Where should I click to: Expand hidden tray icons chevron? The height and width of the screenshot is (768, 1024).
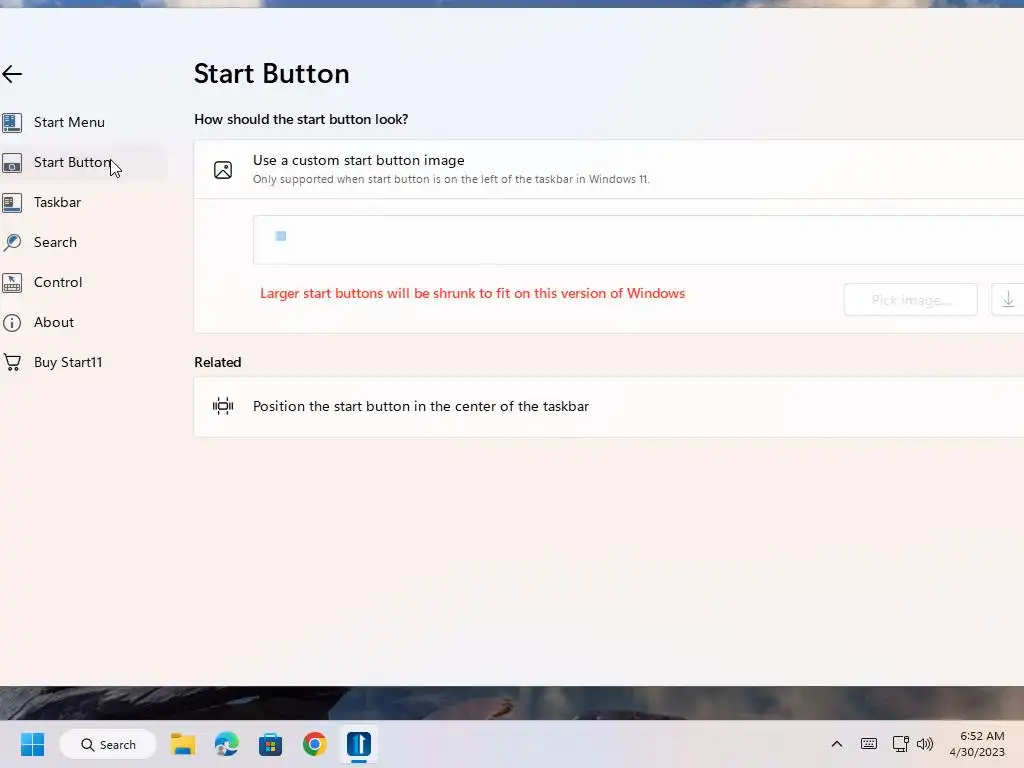tap(837, 744)
